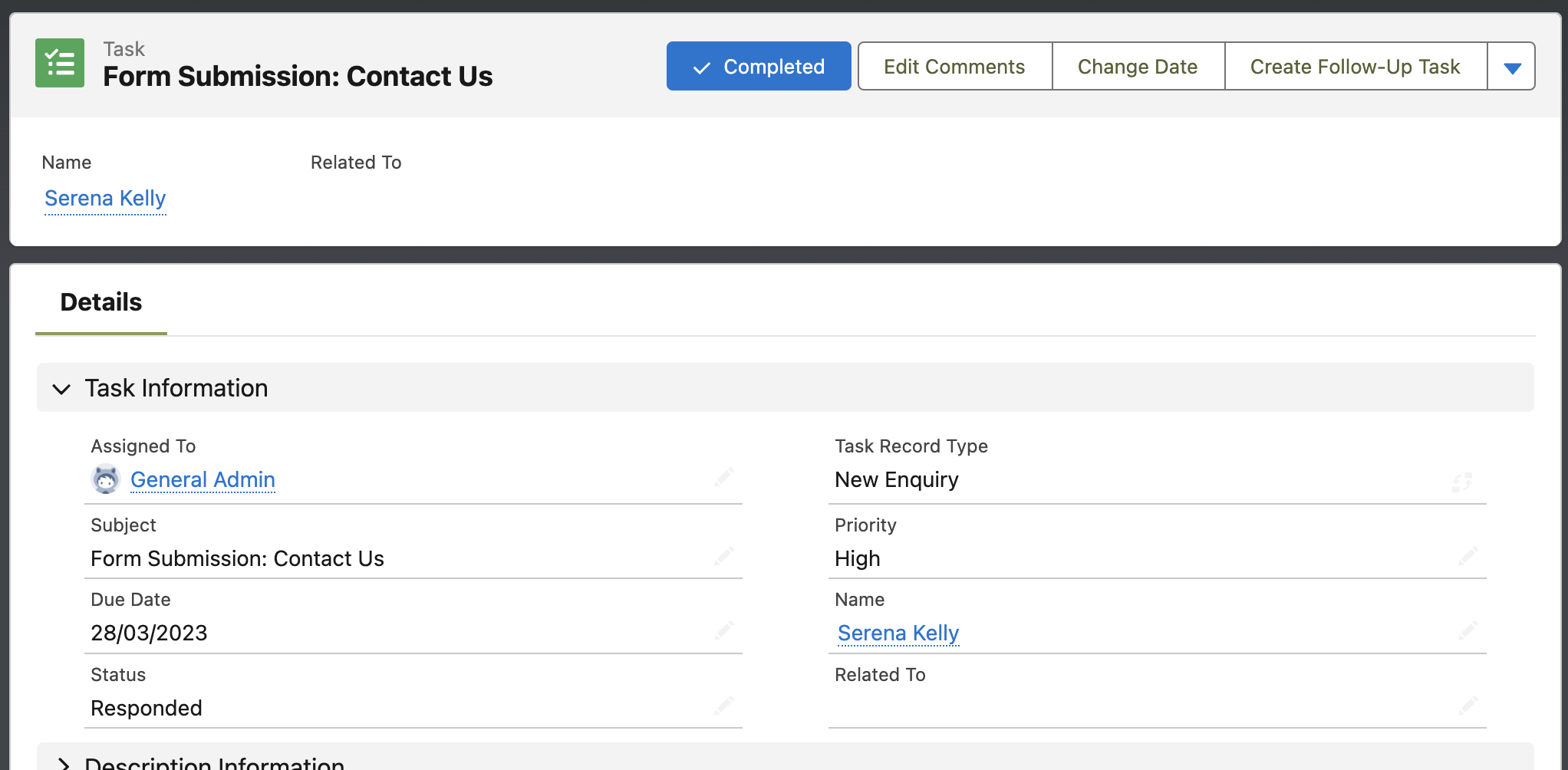Viewport: 1568px width, 770px height.
Task: Click the edit pencil for Due Date
Action: (x=723, y=630)
